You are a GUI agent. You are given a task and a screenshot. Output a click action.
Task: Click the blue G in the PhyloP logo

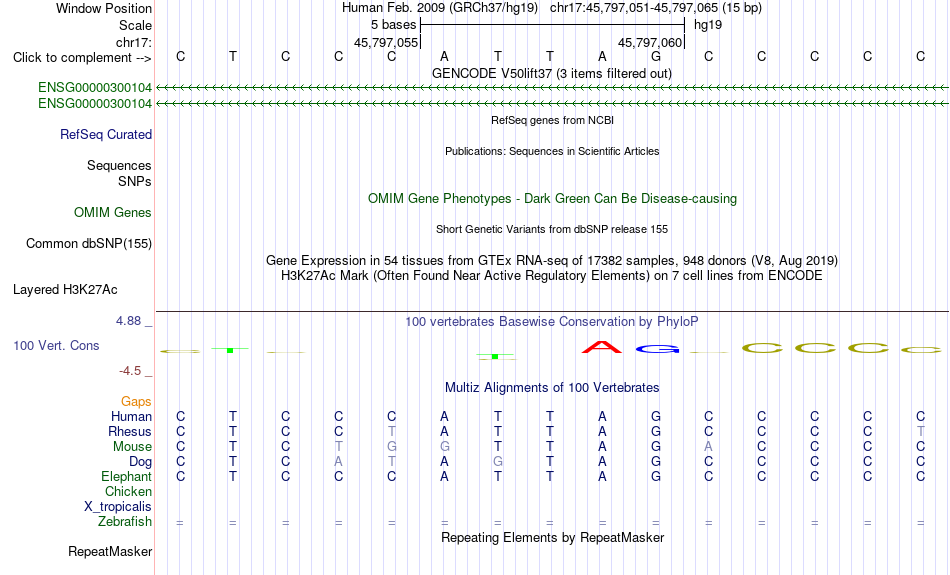(657, 348)
